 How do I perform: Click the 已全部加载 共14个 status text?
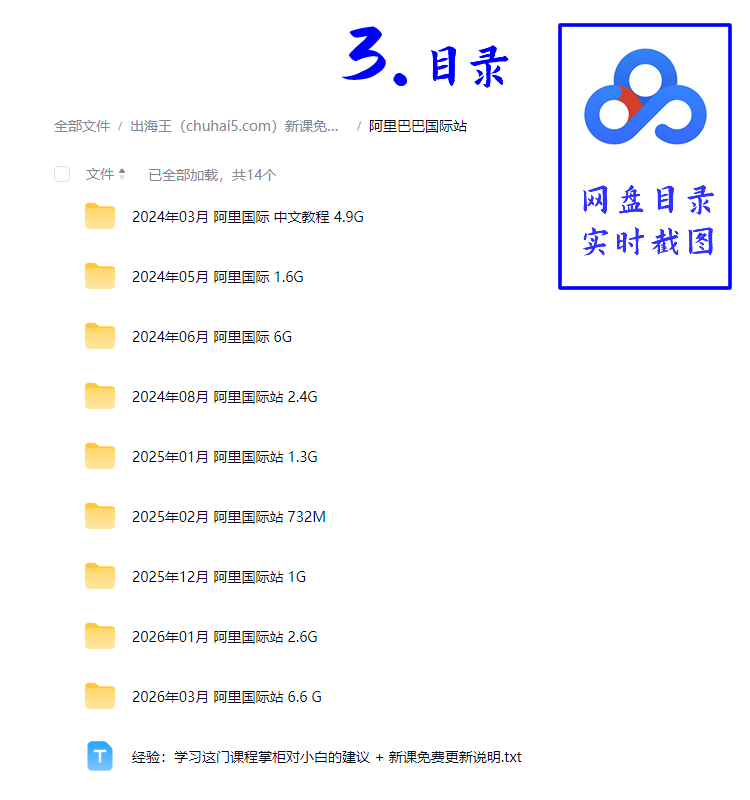(x=212, y=175)
